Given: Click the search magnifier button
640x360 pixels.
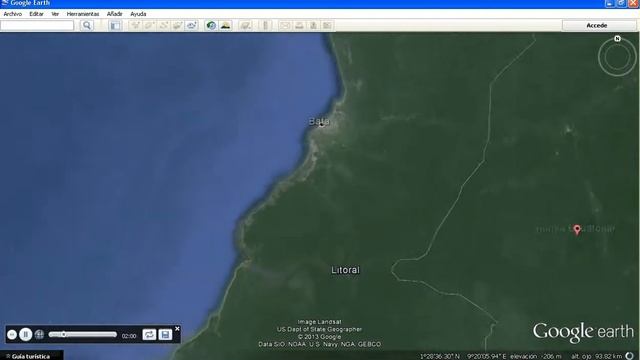Looking at the screenshot, I should tap(87, 25).
